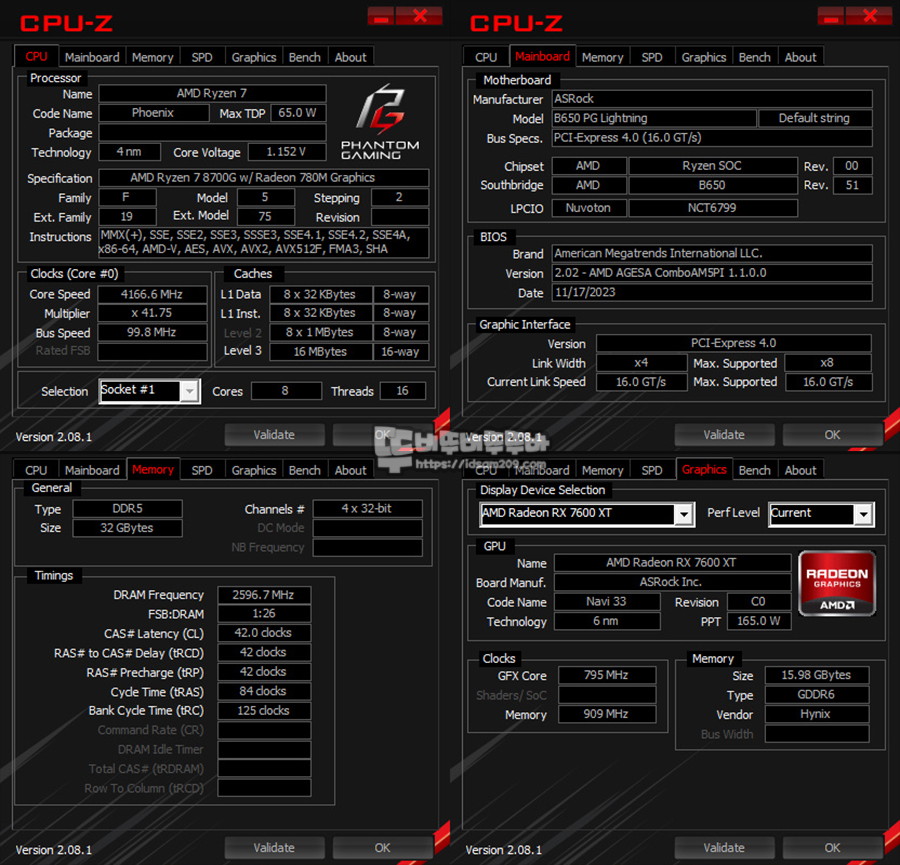Click OK in the GPU-page window

click(832, 848)
